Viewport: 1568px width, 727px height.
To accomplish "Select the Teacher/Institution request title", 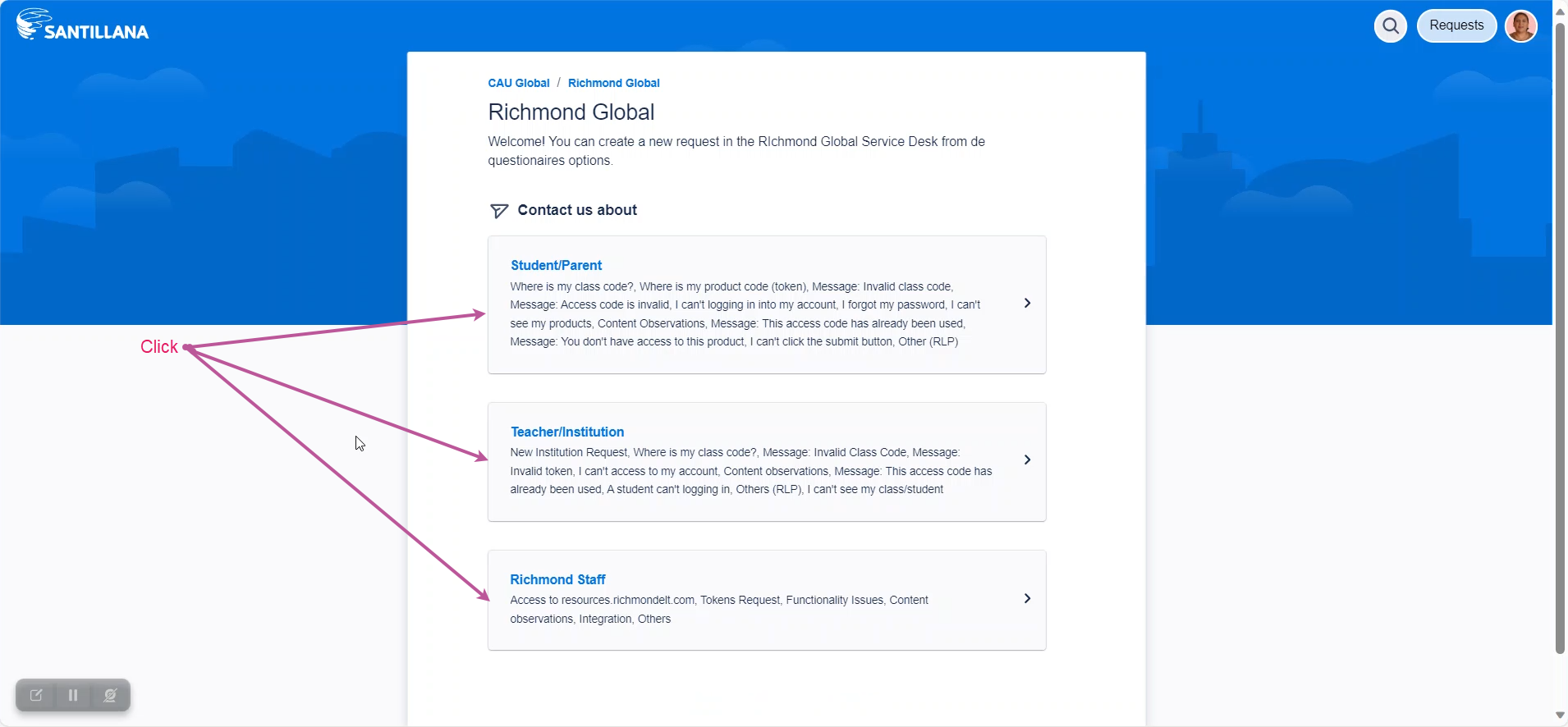I will point(566,432).
